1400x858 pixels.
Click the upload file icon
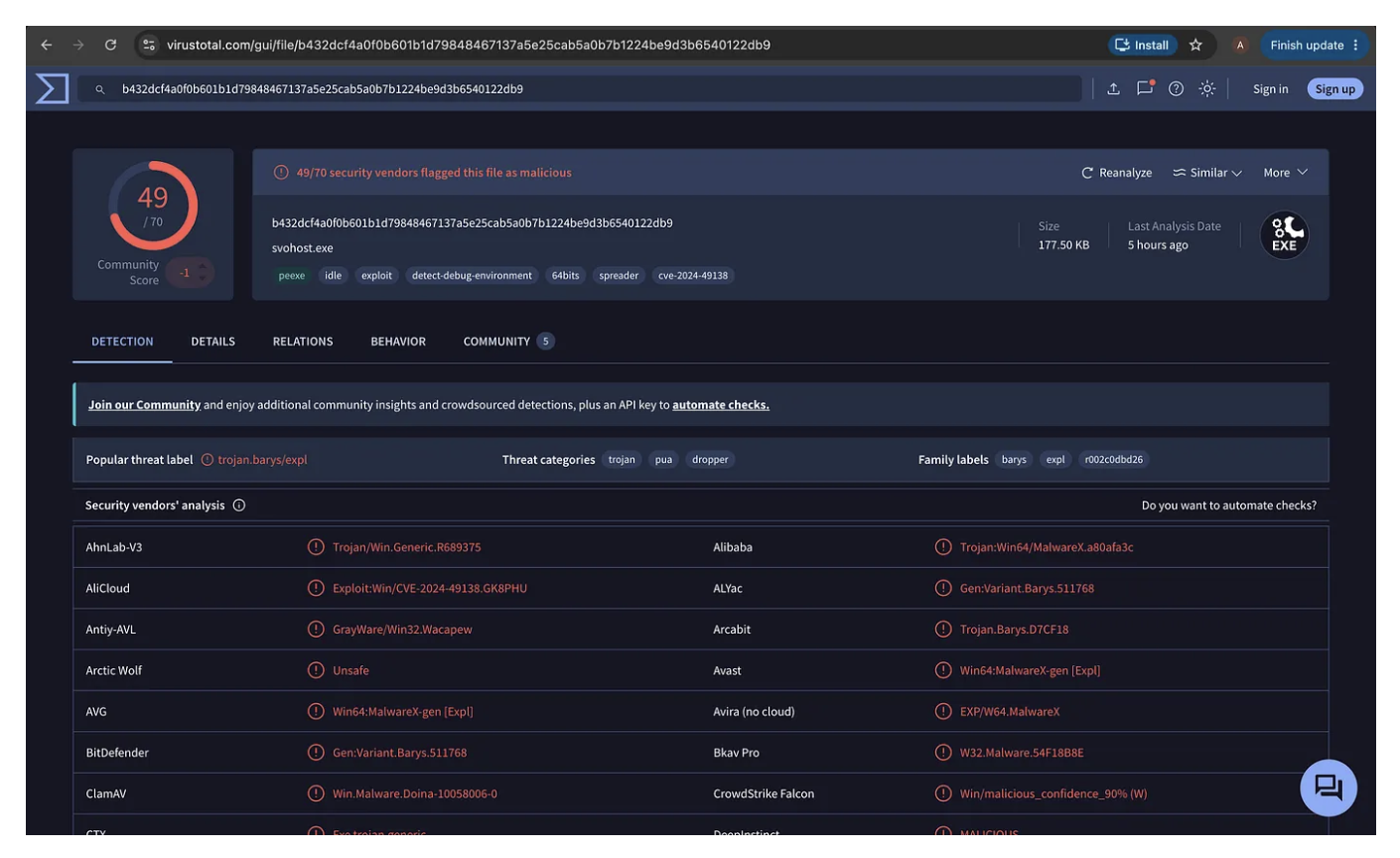1113,88
